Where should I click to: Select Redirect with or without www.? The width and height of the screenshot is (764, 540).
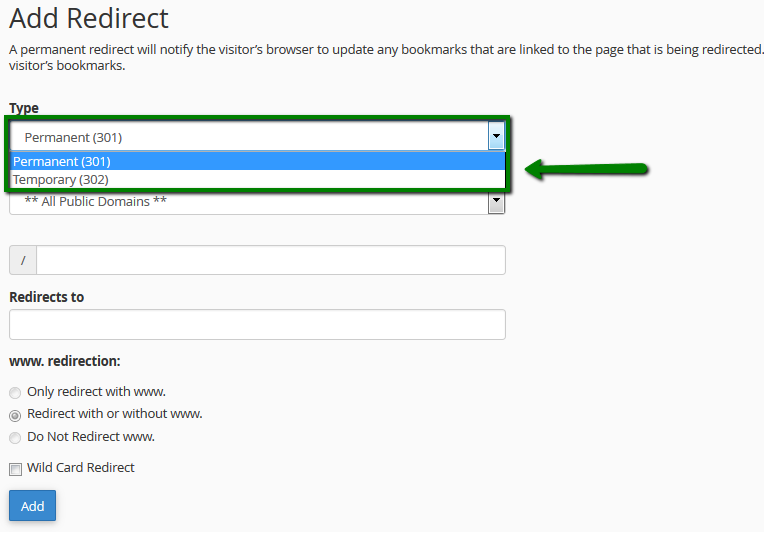pyautogui.click(x=15, y=415)
